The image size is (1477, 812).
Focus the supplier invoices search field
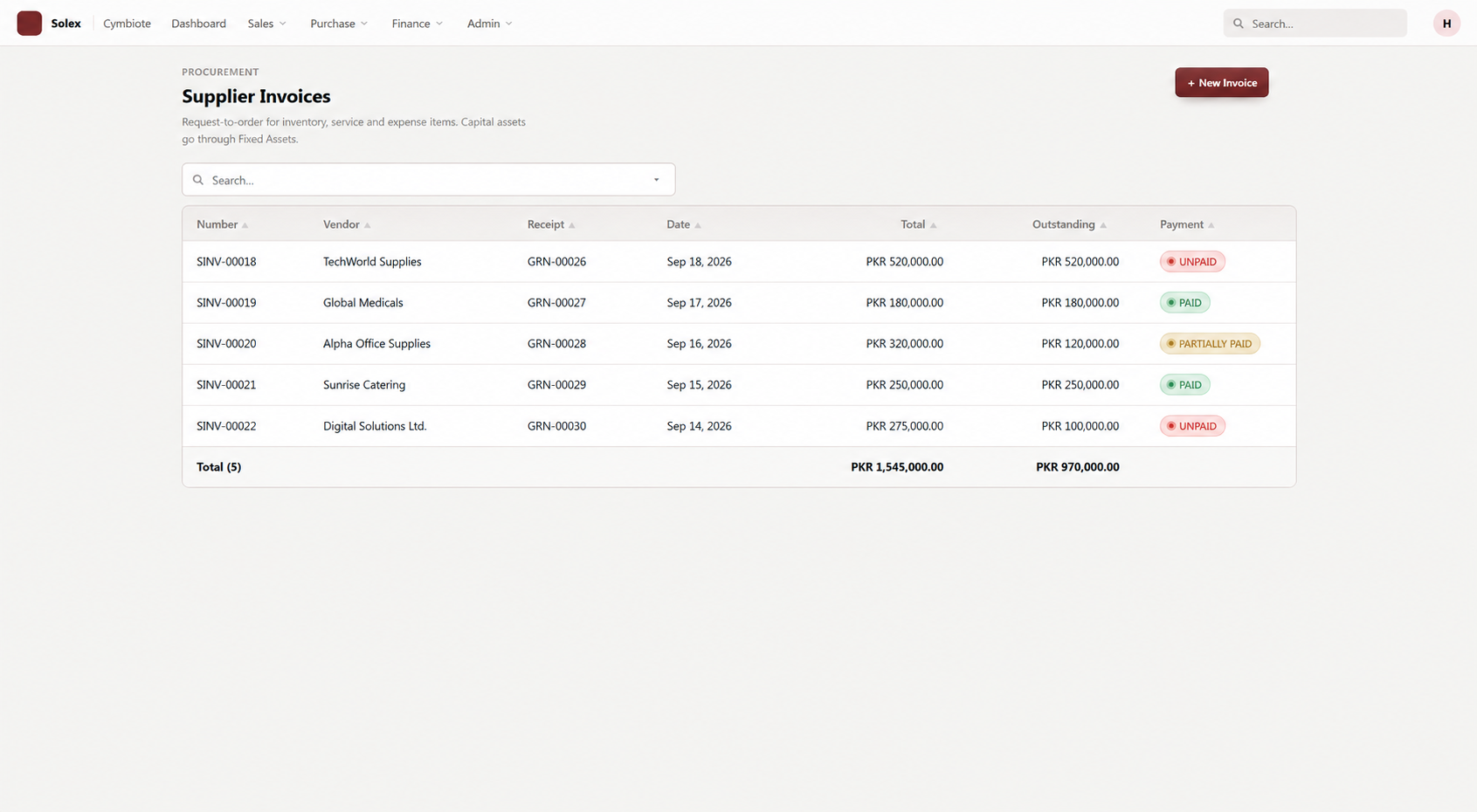click(428, 180)
